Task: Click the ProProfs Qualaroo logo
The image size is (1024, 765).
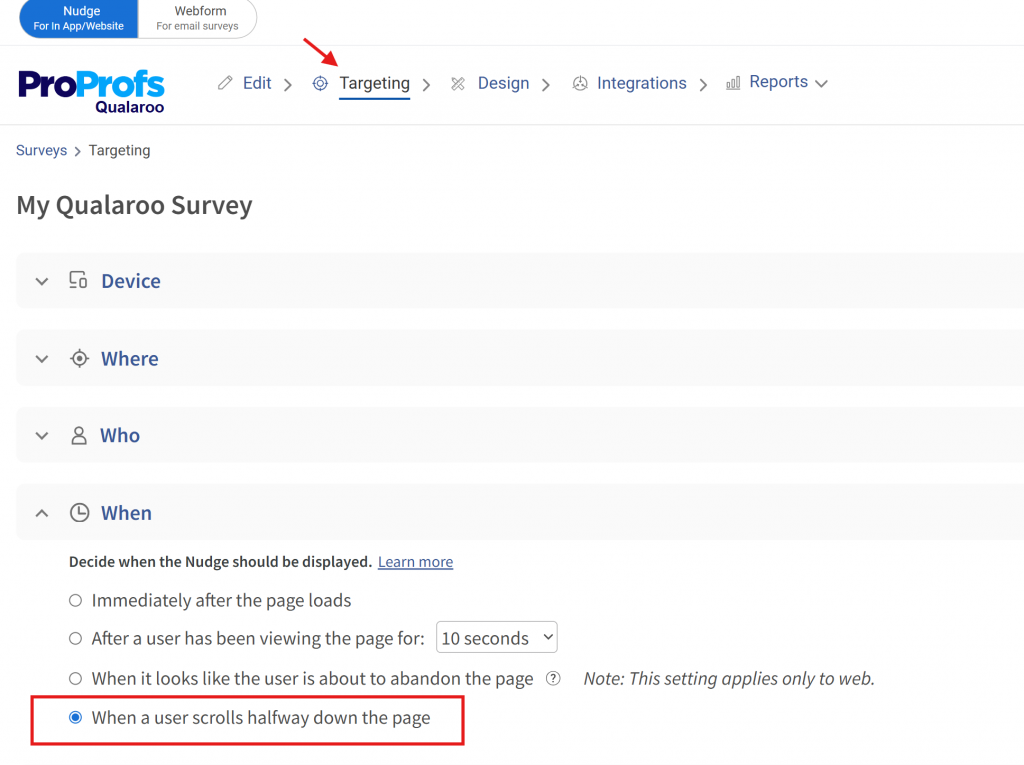Action: point(91,90)
